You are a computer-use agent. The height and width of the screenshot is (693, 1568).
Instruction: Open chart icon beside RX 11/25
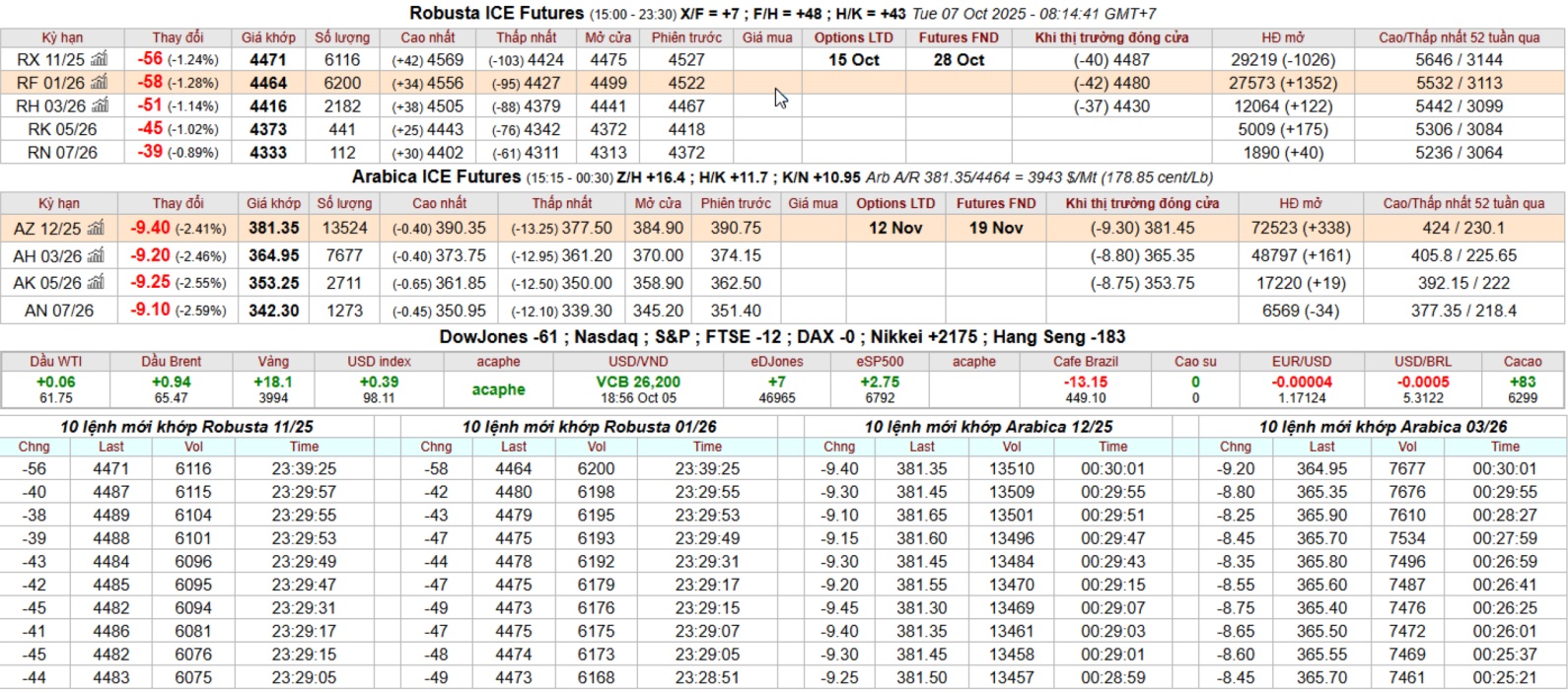pos(99,59)
